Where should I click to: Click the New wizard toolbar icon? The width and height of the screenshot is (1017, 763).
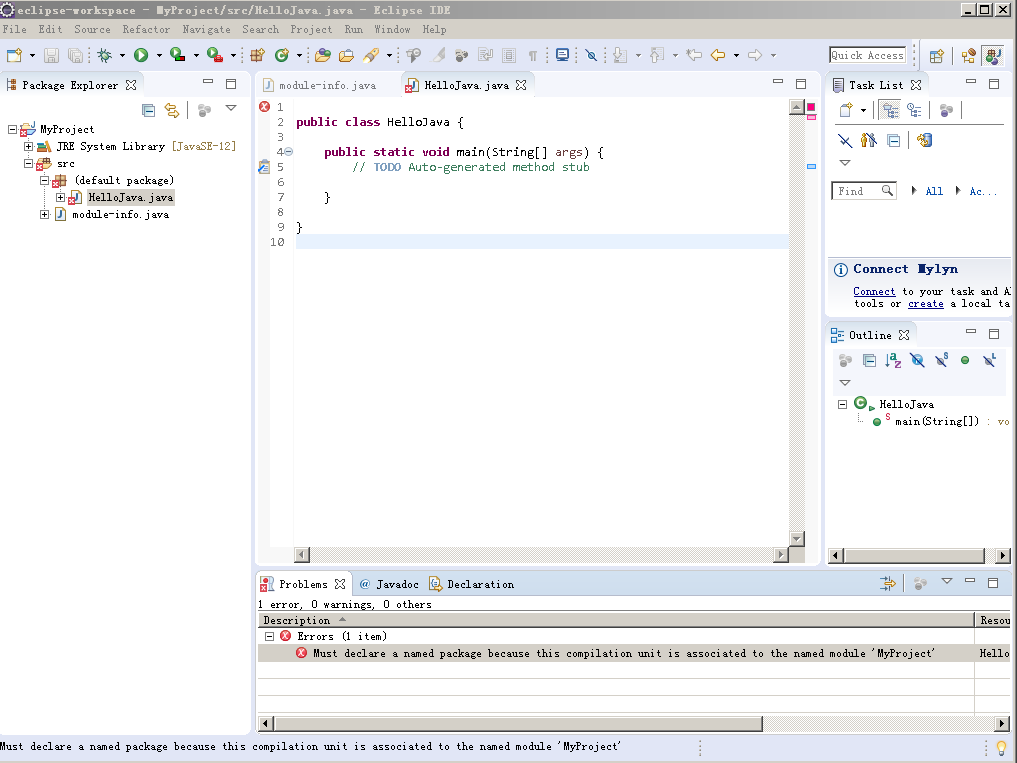pyautogui.click(x=14, y=55)
